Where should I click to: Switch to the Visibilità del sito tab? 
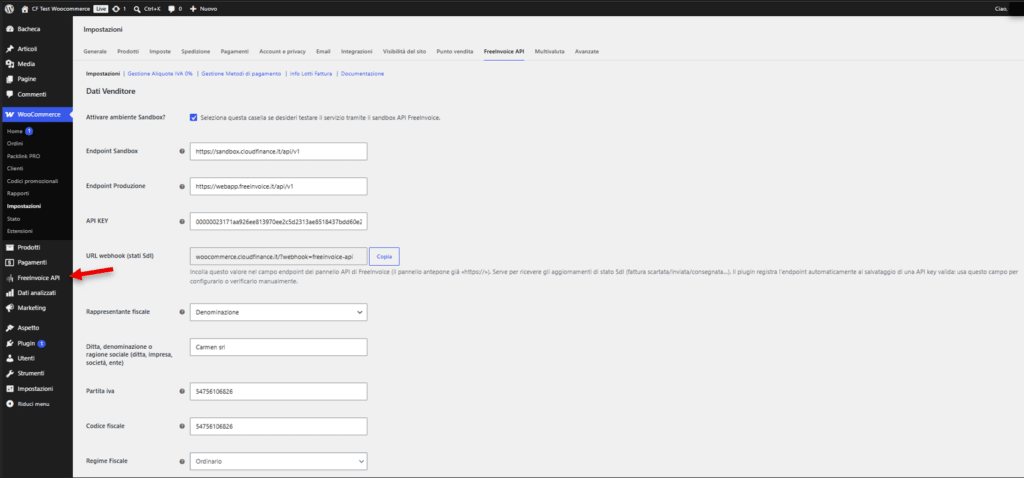click(404, 51)
